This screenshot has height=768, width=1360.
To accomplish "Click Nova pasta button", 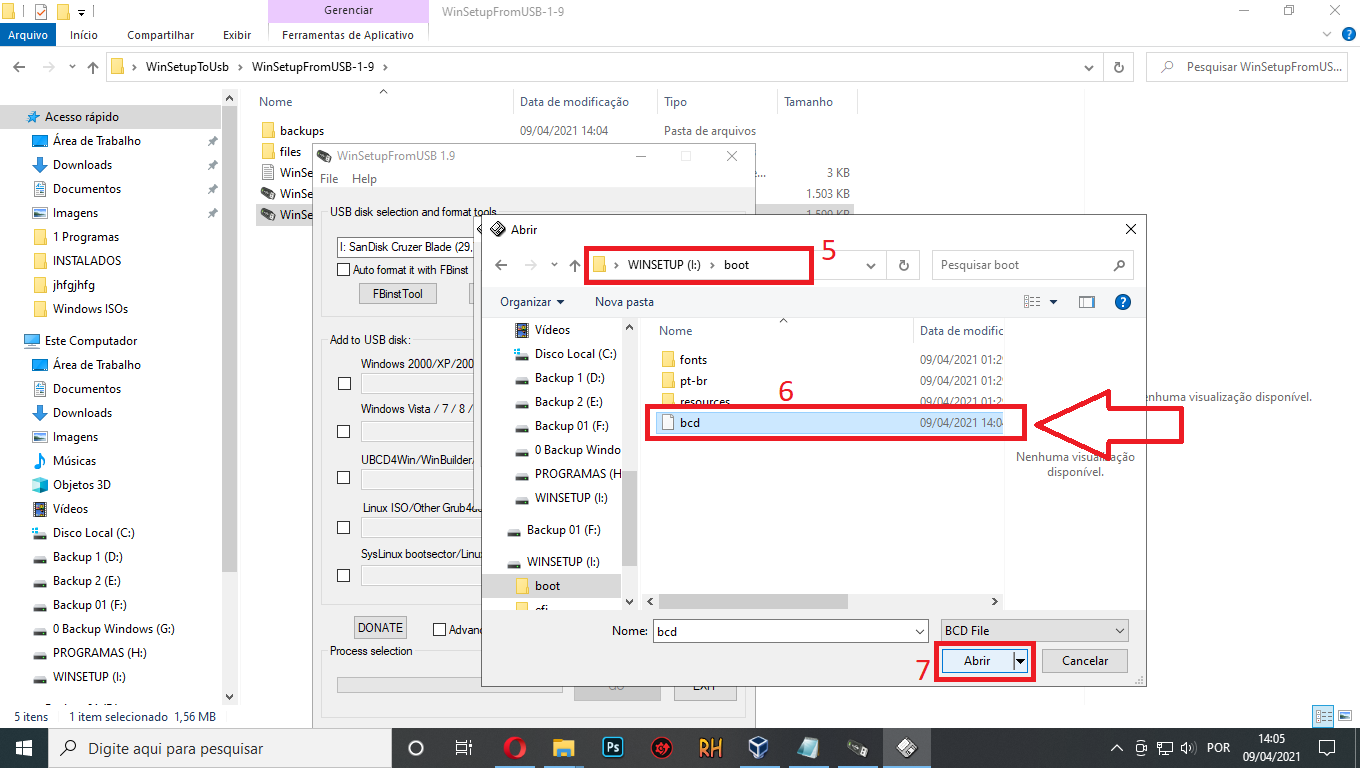I will pos(624,302).
